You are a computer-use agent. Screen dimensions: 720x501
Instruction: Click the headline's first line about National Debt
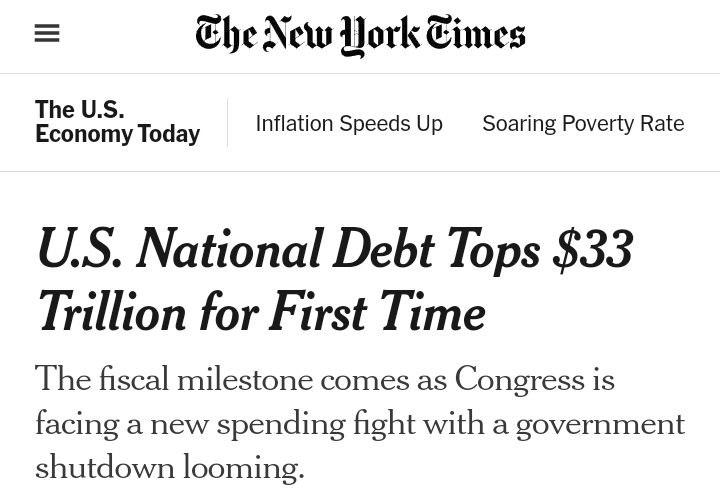334,250
